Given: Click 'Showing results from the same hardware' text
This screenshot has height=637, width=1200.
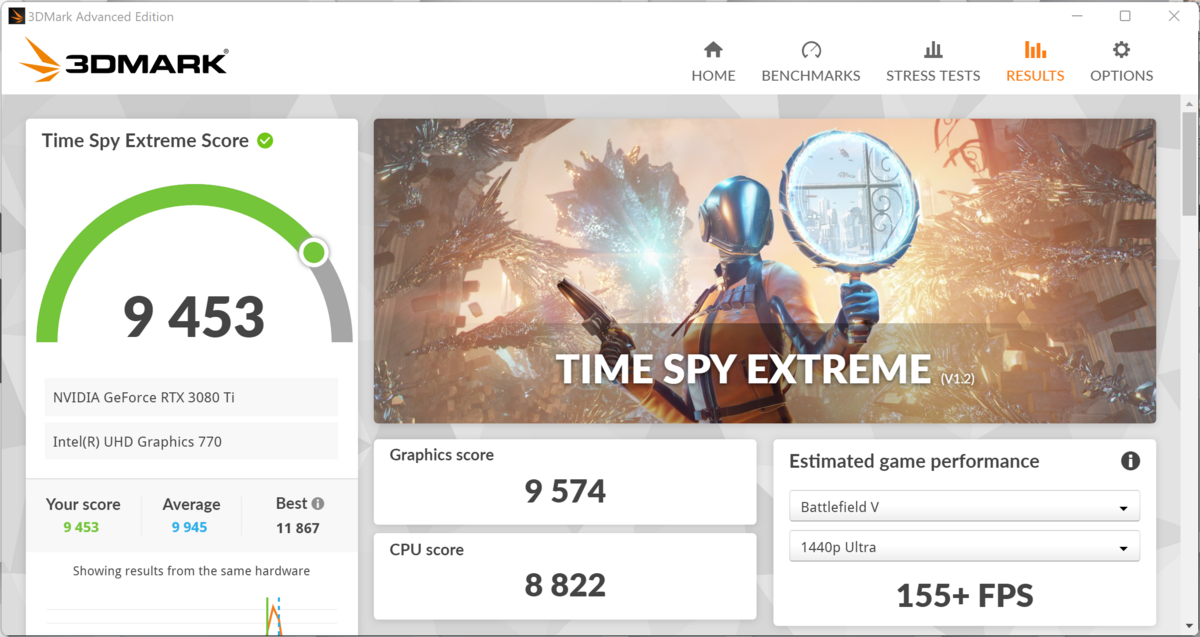Looking at the screenshot, I should point(191,571).
